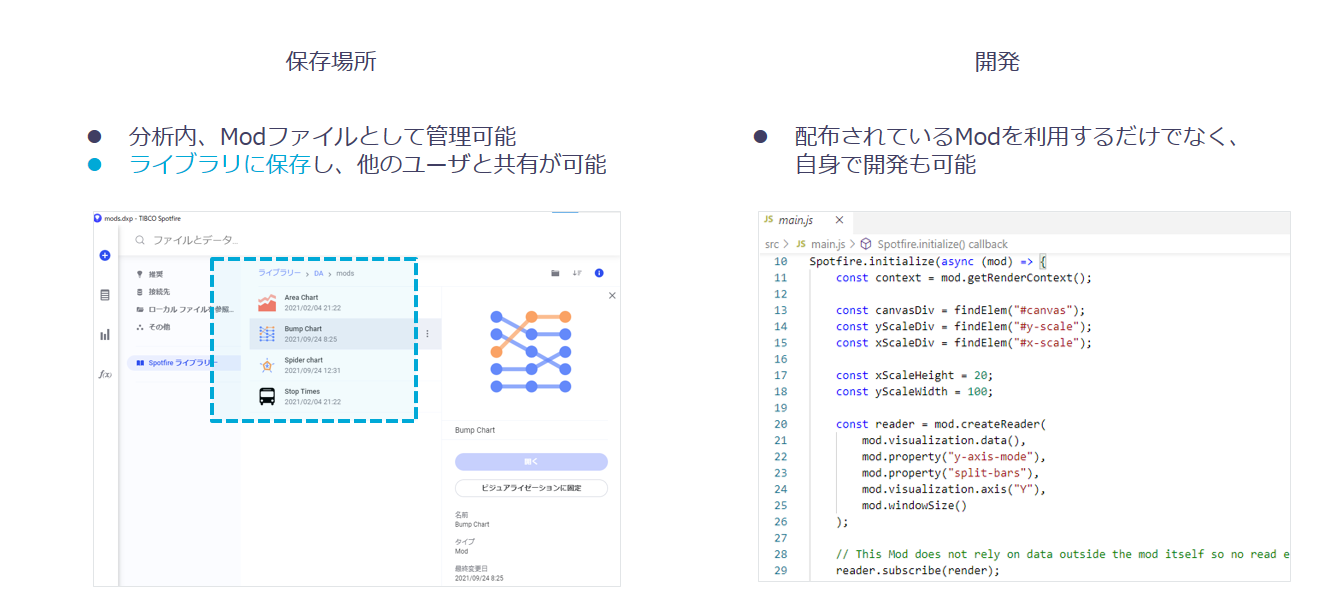Click the const xScaleDiv findElem("#x-scale") line
Image resolution: width=1334 pixels, height=608 pixels.
pos(964,343)
